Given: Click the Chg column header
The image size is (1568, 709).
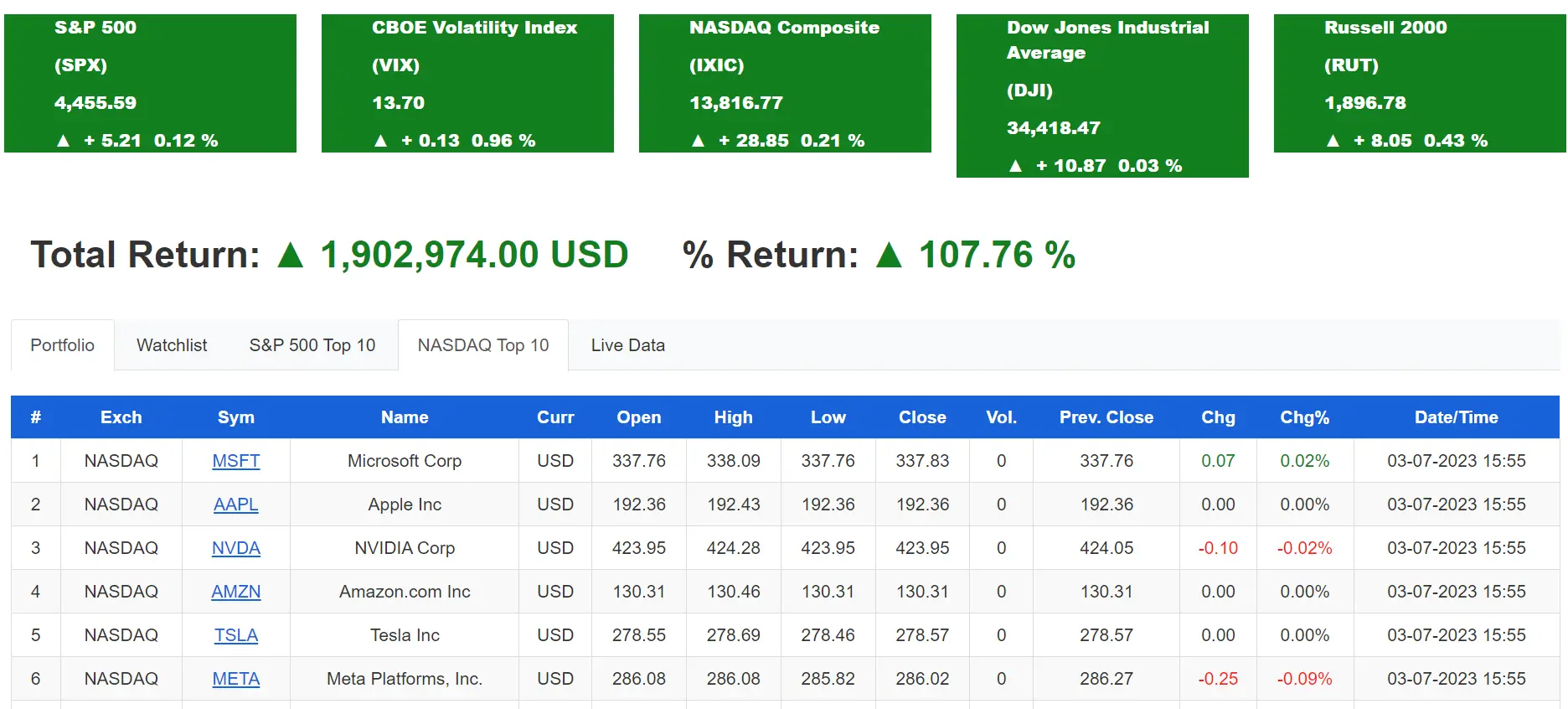Looking at the screenshot, I should (1219, 417).
